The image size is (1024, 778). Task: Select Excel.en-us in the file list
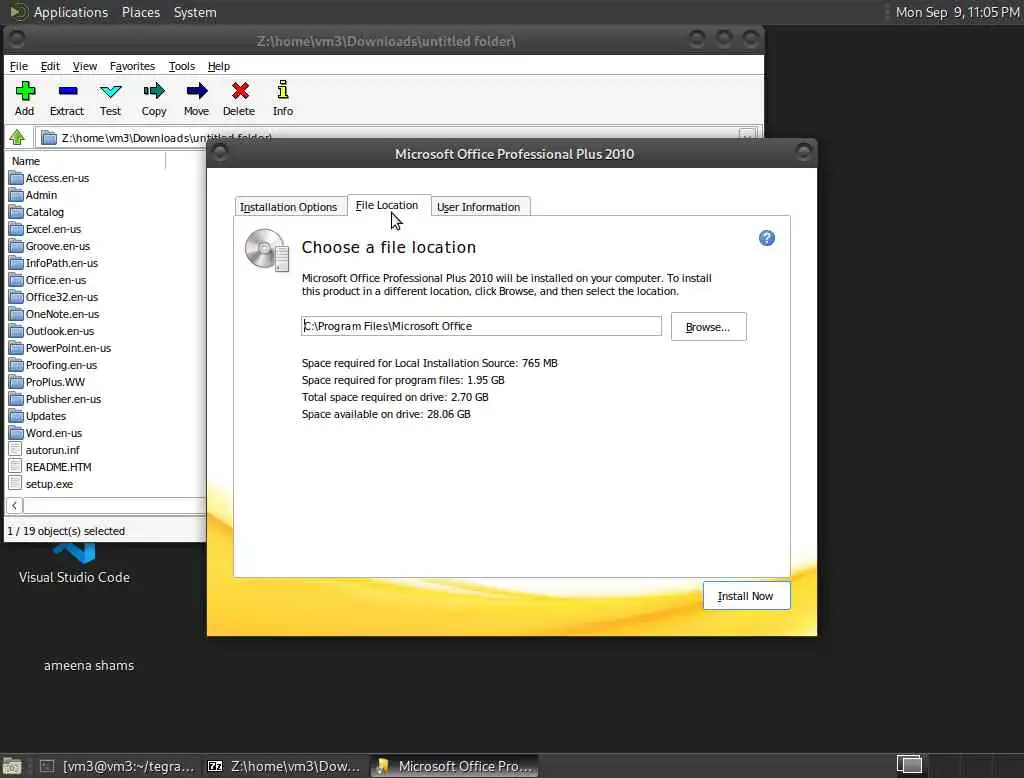53,229
